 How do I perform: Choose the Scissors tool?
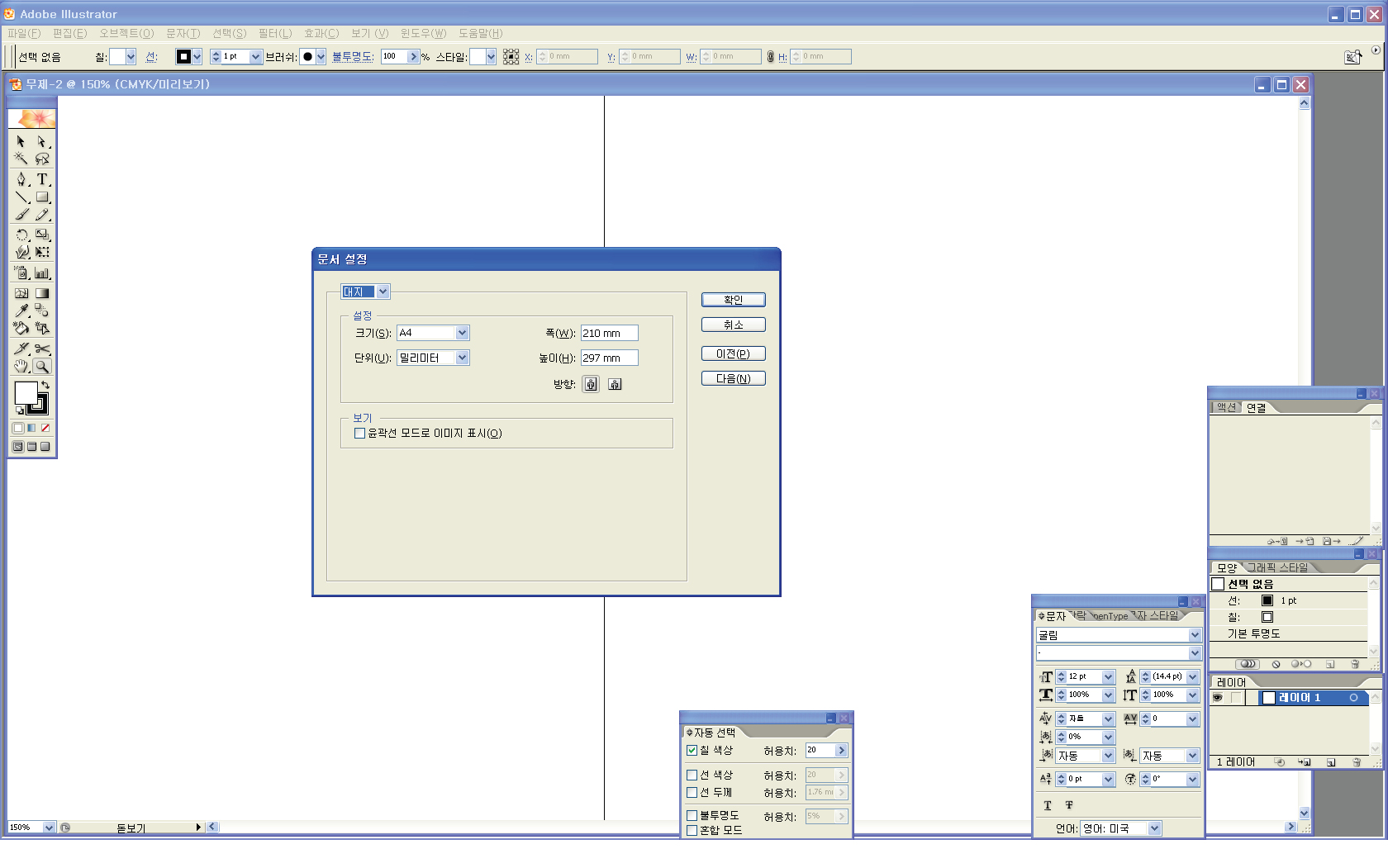[42, 349]
